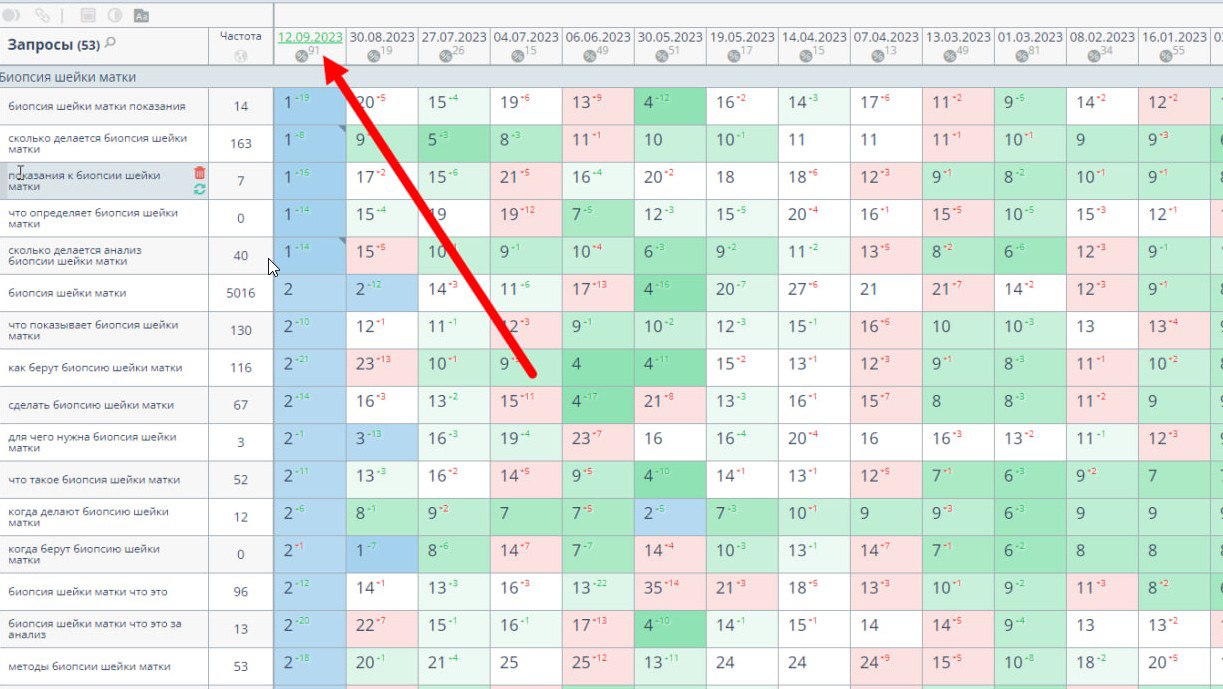Image resolution: width=1223 pixels, height=689 pixels.
Task: Select query 'сделать биопсию шейки матки'
Action: click(91, 405)
